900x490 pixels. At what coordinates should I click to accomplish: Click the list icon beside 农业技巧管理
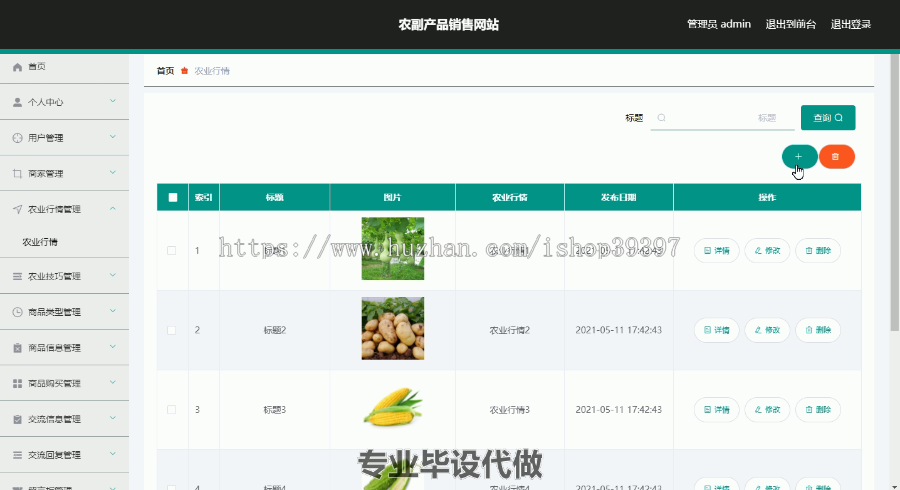pos(17,276)
